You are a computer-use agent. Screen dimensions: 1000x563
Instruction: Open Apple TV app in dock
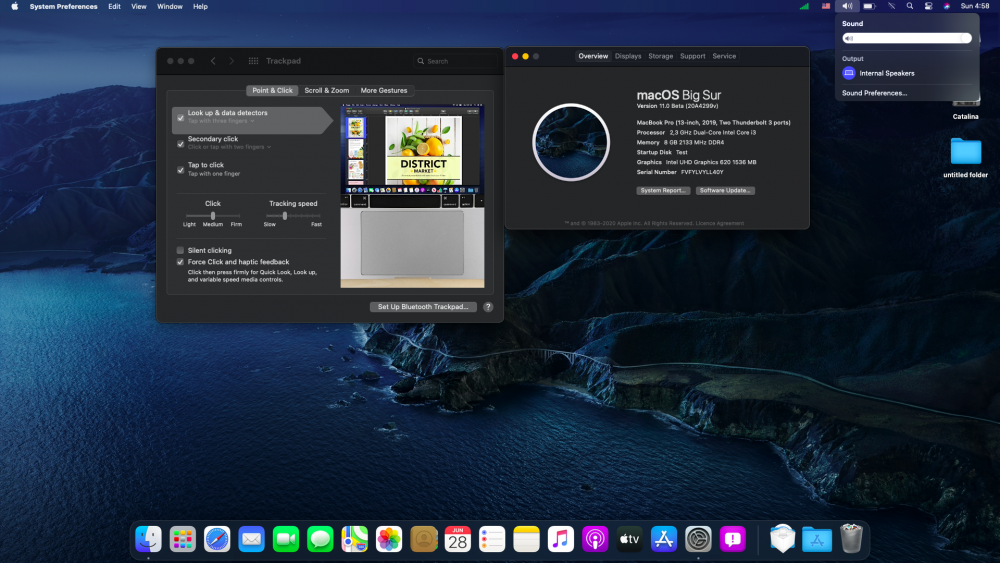(x=629, y=539)
